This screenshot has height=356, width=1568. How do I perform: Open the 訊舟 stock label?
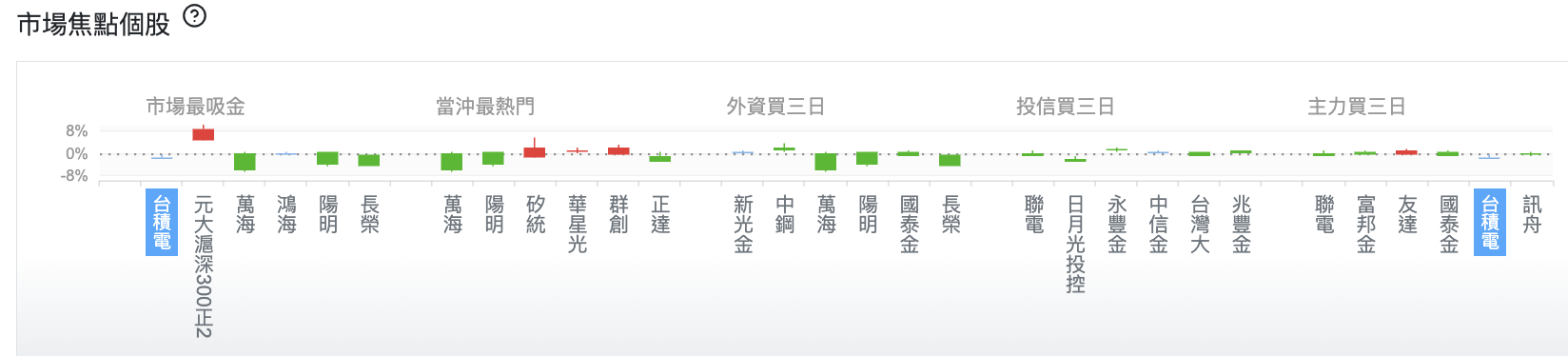(x=1532, y=214)
